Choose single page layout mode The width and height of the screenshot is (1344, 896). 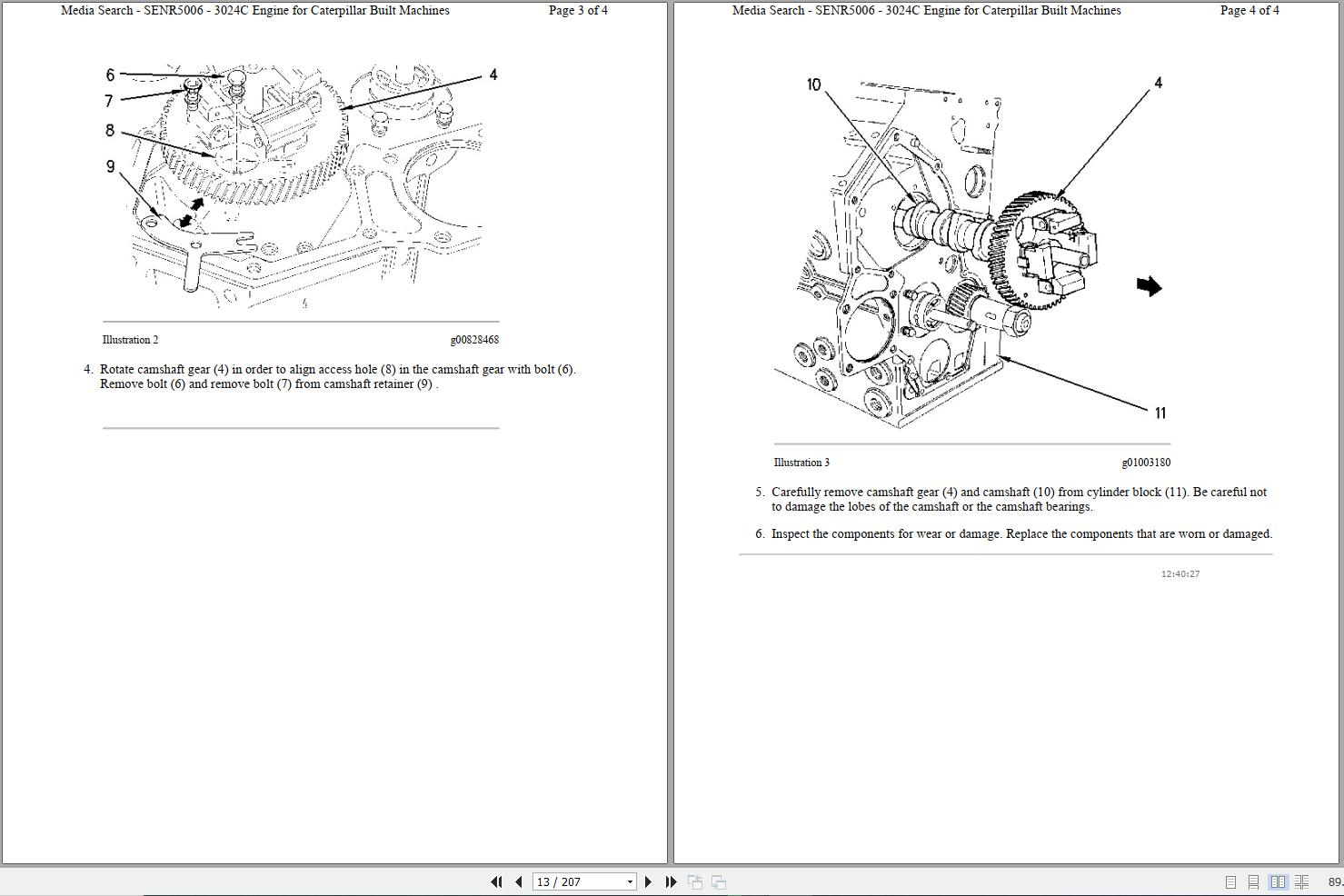1231,881
